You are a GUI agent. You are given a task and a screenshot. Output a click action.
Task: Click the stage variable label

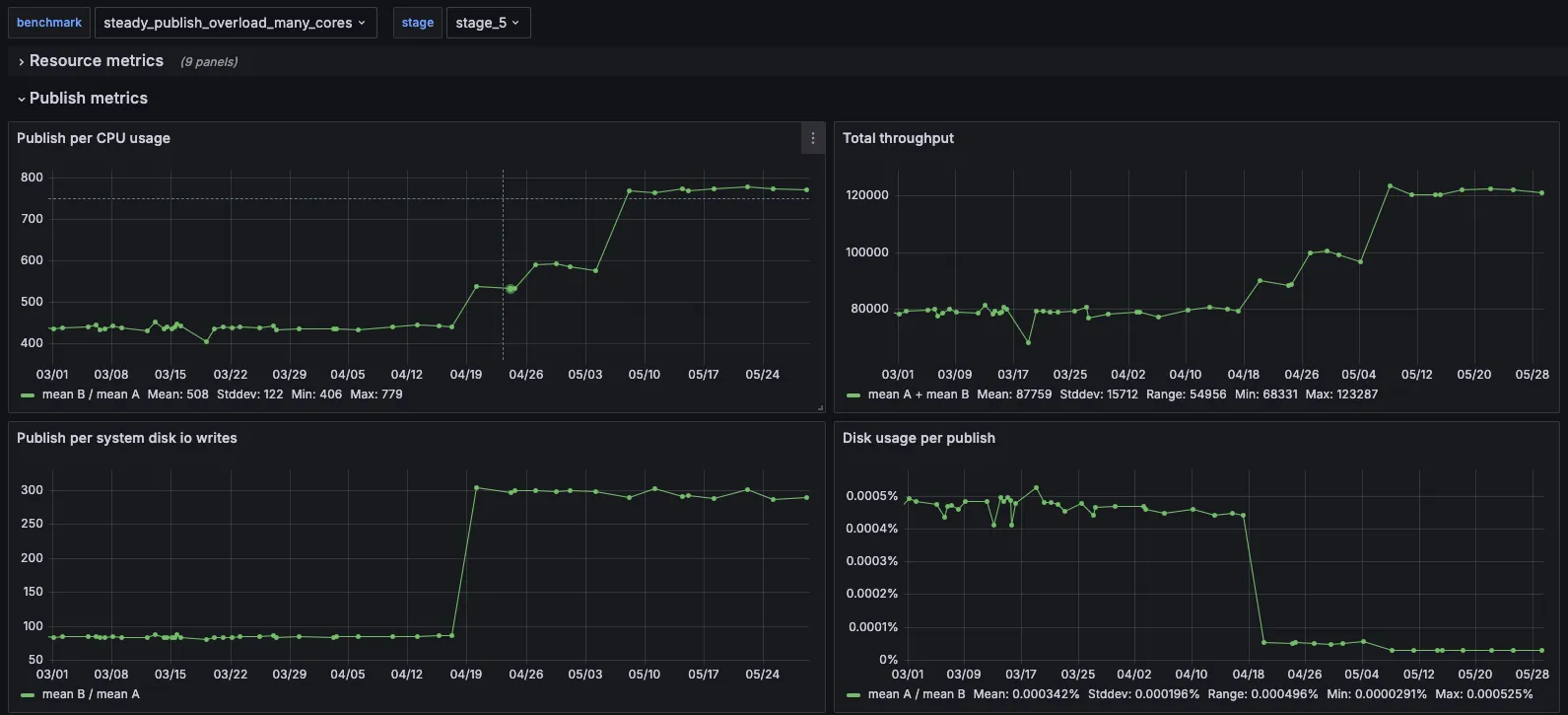pos(418,23)
